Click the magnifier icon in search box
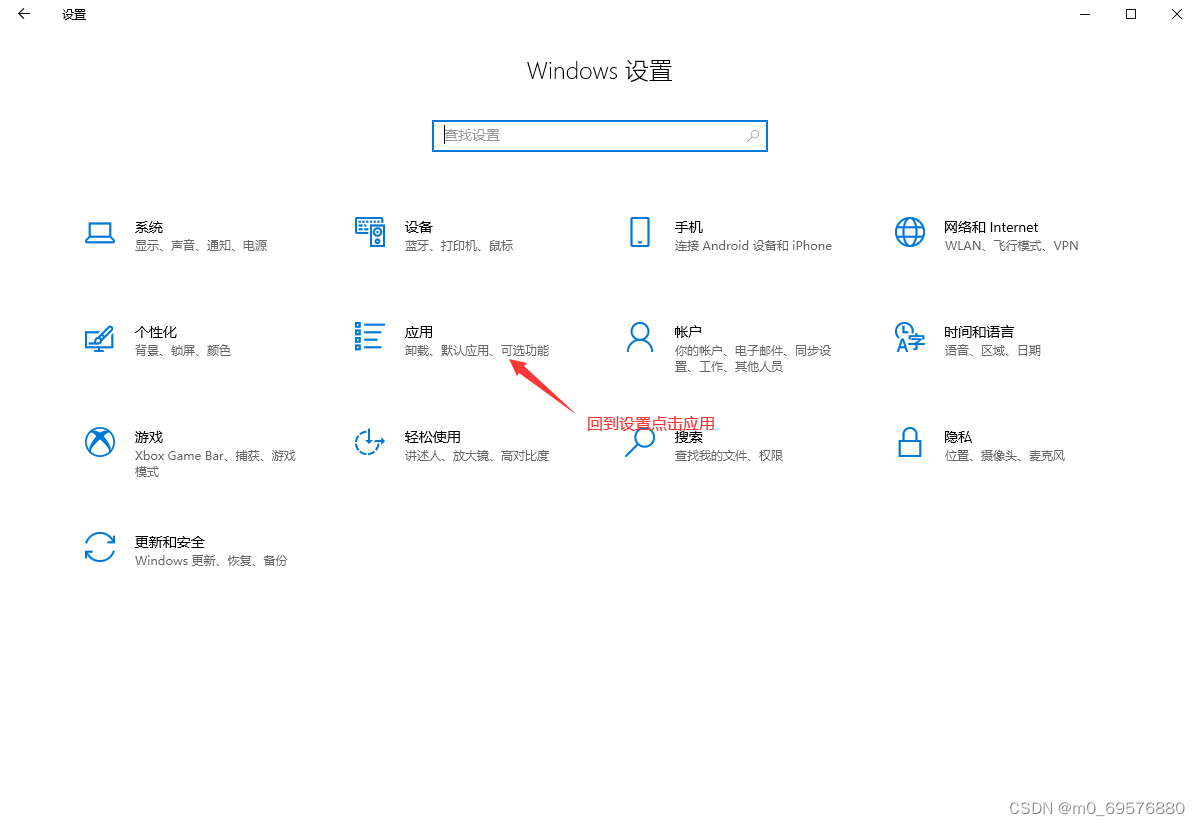 (753, 135)
